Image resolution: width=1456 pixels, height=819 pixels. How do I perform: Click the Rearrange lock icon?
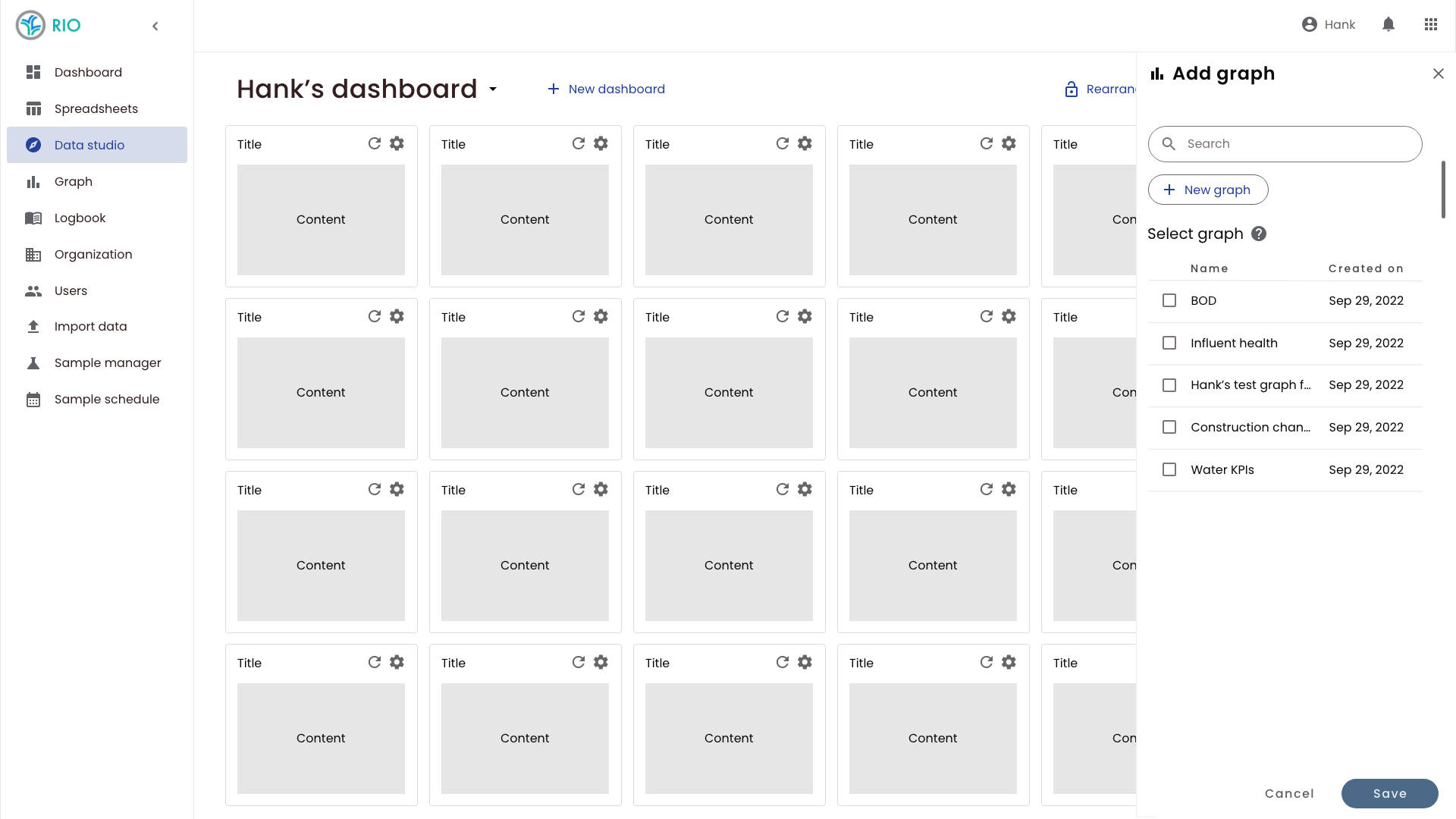point(1072,89)
